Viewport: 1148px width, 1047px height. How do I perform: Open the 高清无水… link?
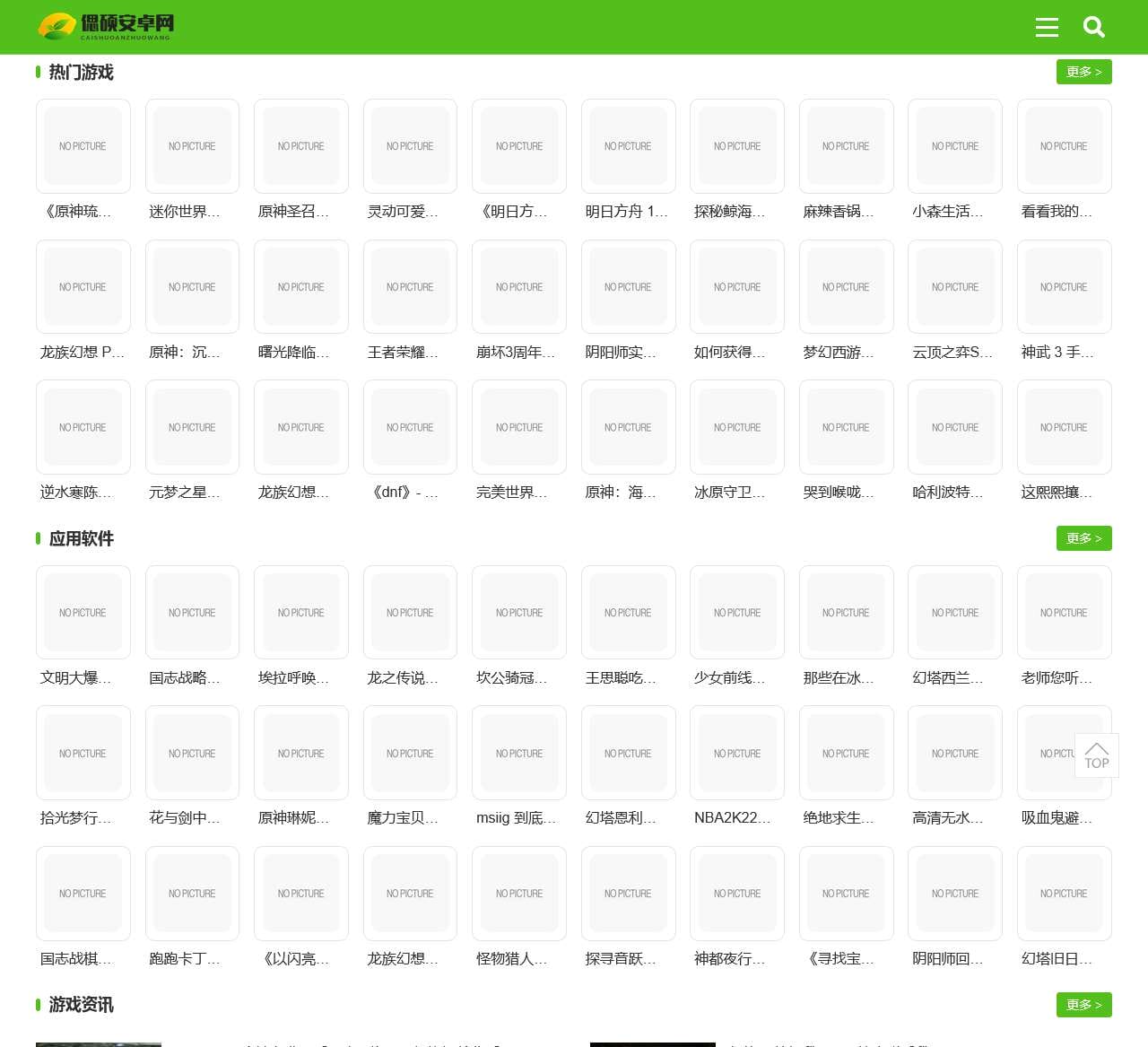[x=948, y=818]
